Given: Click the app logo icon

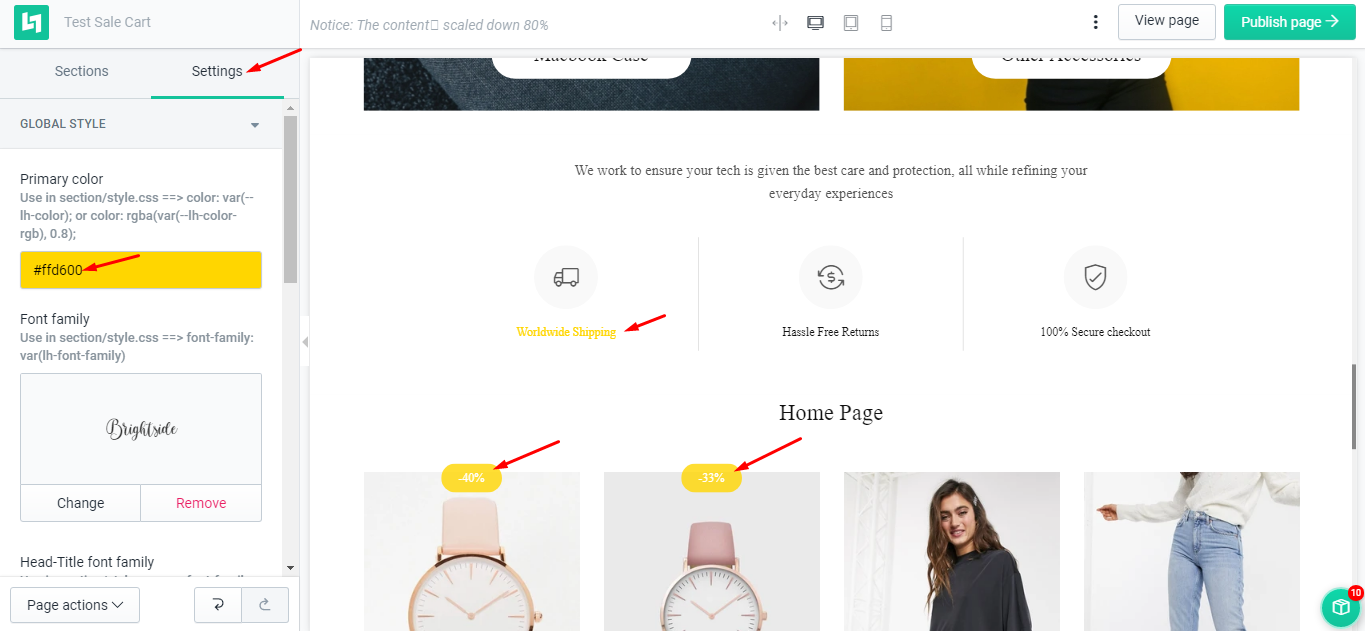Looking at the screenshot, I should coord(31,22).
